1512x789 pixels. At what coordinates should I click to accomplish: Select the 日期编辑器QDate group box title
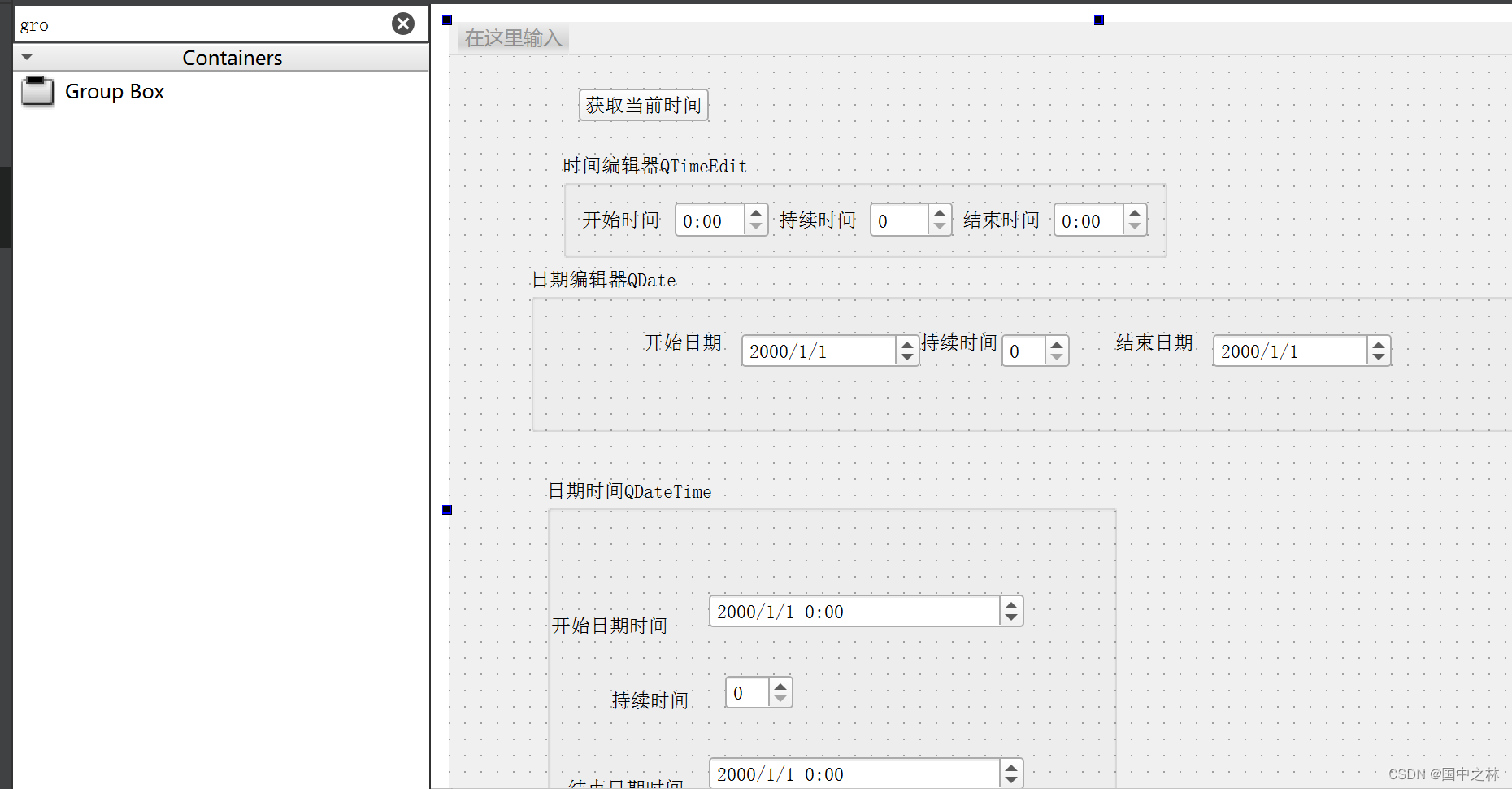point(604,280)
